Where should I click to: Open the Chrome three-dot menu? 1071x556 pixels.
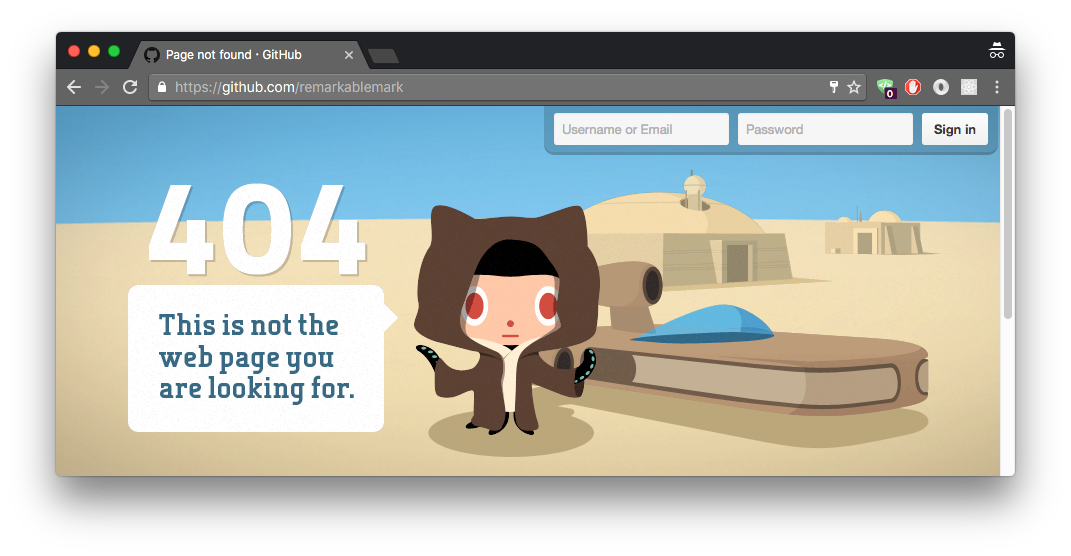[x=997, y=87]
